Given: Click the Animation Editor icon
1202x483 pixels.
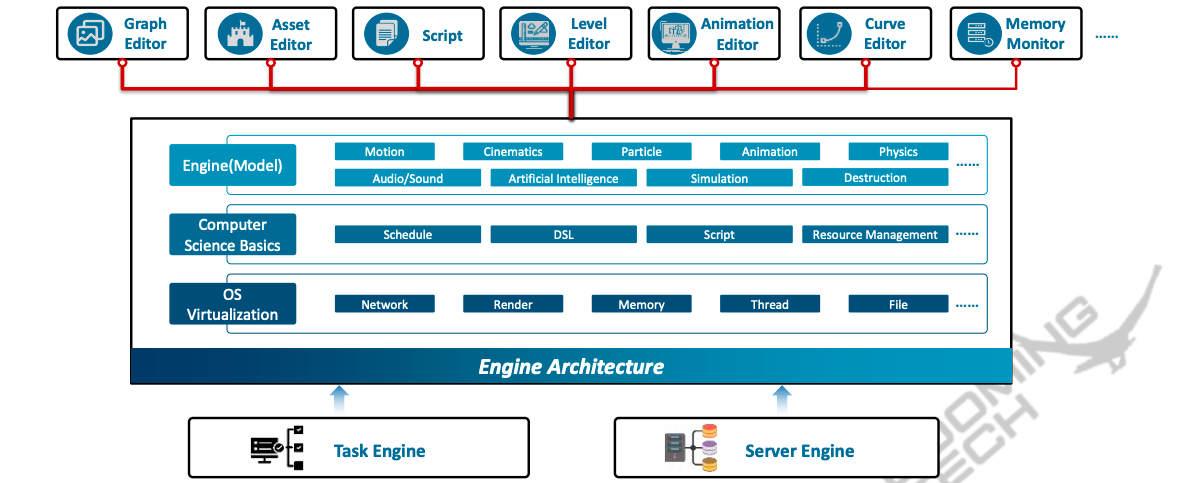Looking at the screenshot, I should (x=672, y=34).
